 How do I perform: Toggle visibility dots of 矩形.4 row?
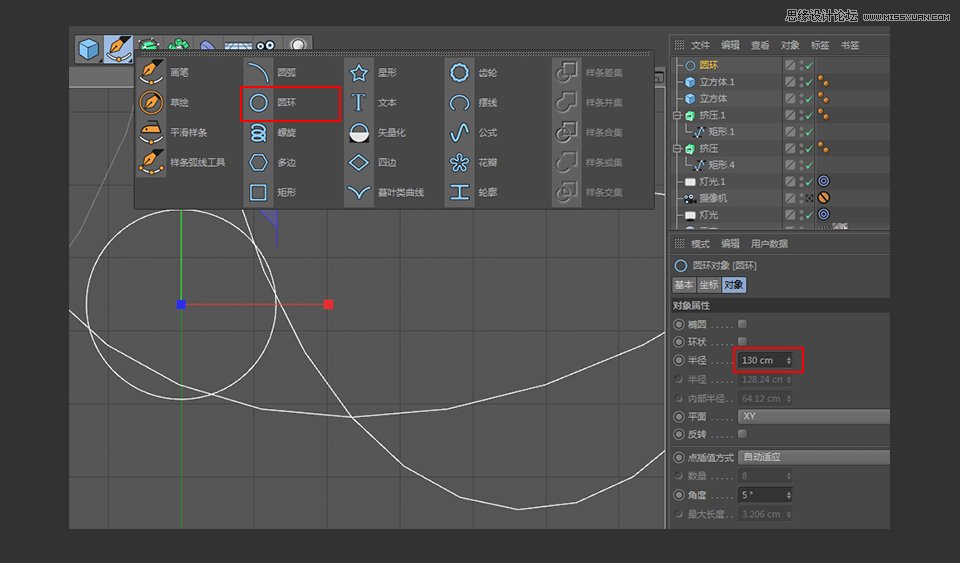coord(801,165)
